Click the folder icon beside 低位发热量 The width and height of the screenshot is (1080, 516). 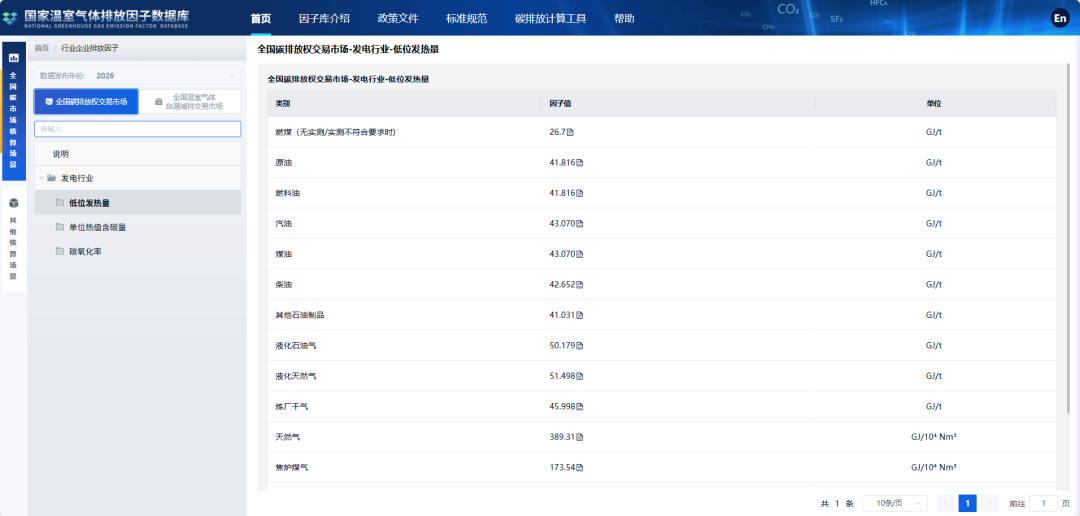pos(60,203)
